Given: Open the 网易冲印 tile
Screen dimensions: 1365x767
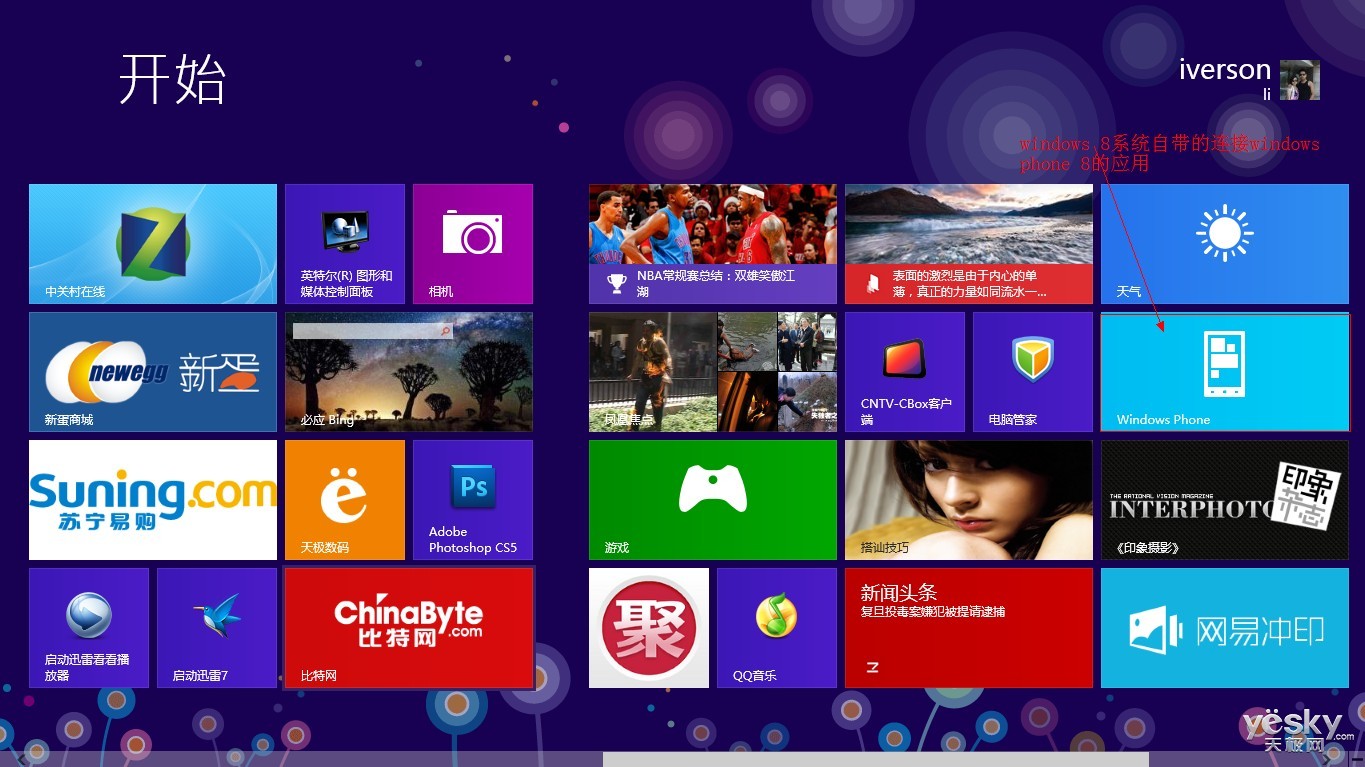Looking at the screenshot, I should [x=1225, y=628].
